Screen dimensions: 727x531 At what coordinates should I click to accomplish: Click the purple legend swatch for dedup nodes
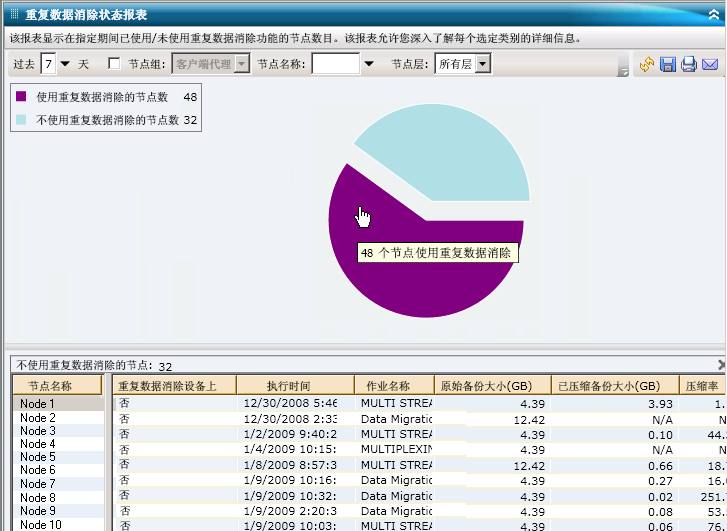point(22,98)
